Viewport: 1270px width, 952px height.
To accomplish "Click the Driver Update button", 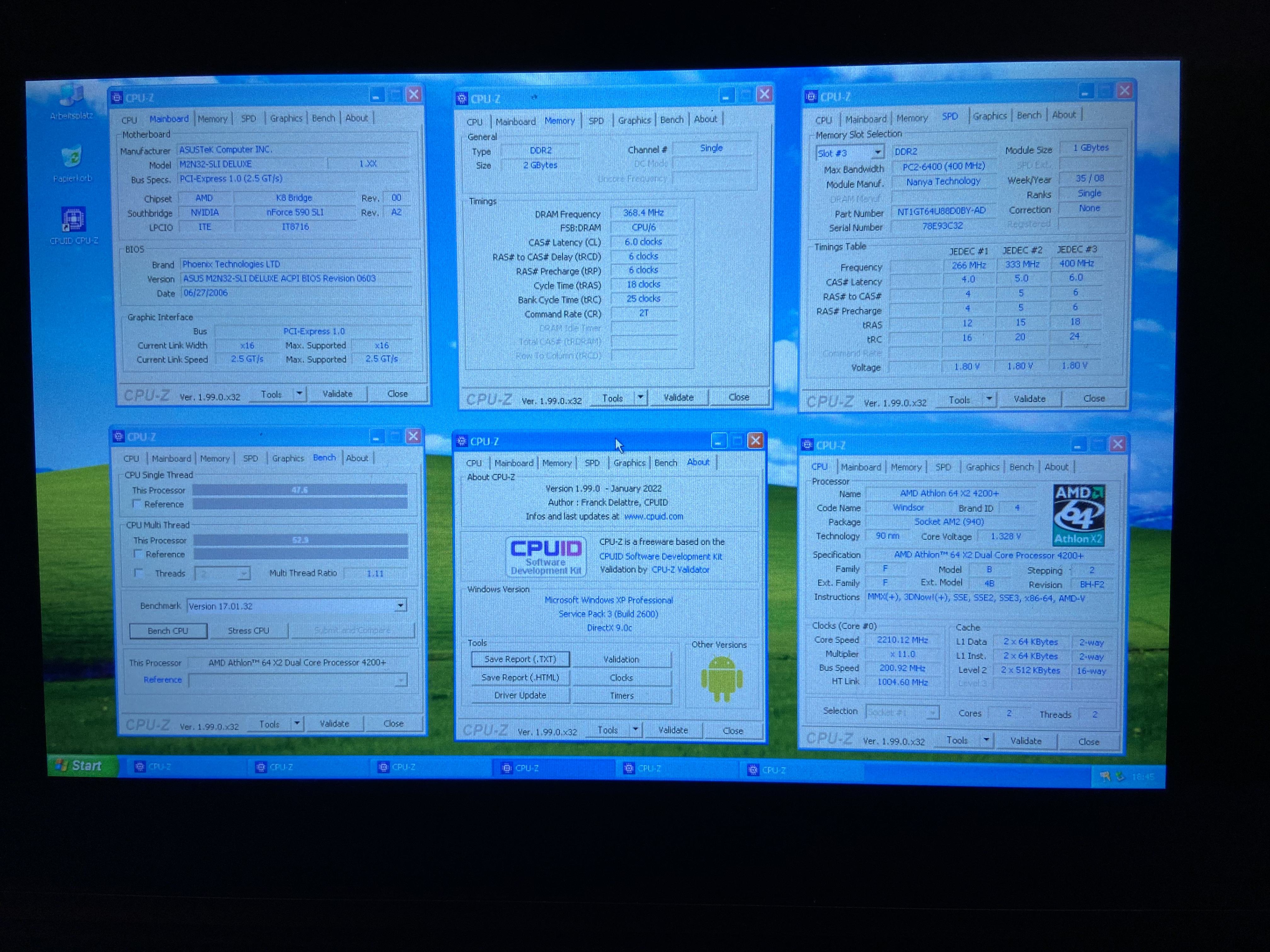I will point(520,695).
